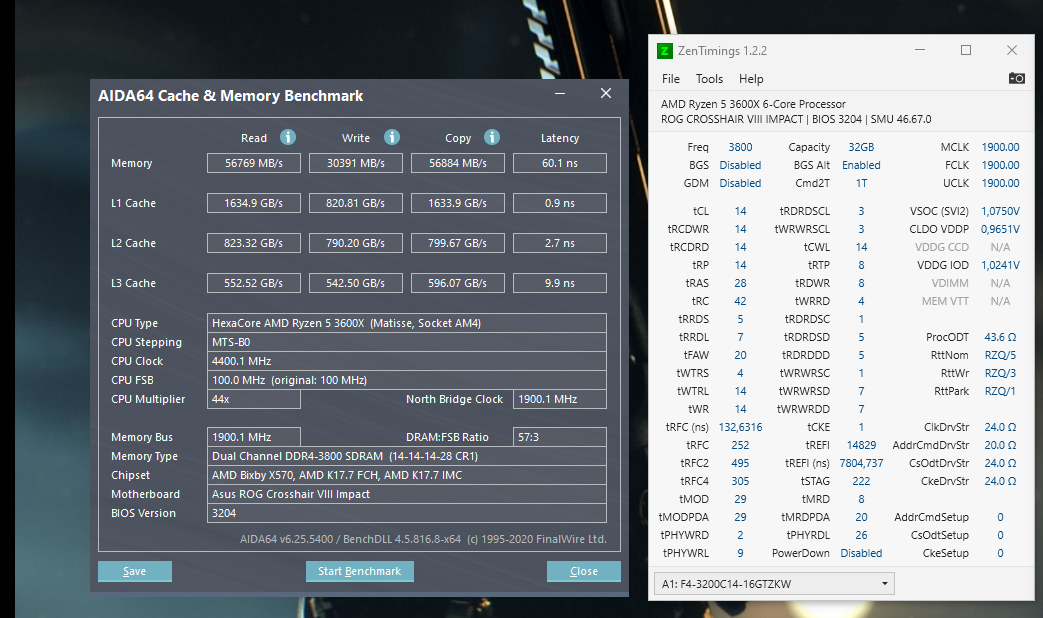
Task: Select L2 Cache Read 823.32 GB/s field
Action: [x=253, y=243]
